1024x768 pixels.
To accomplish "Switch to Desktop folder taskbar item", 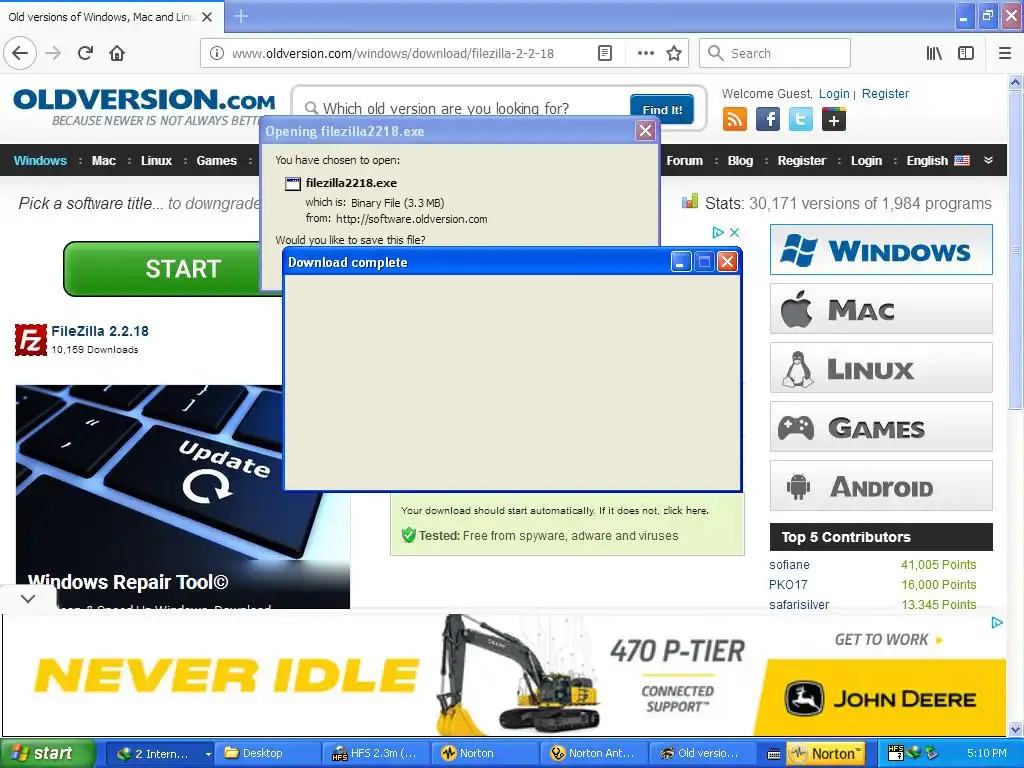I will pos(269,754).
